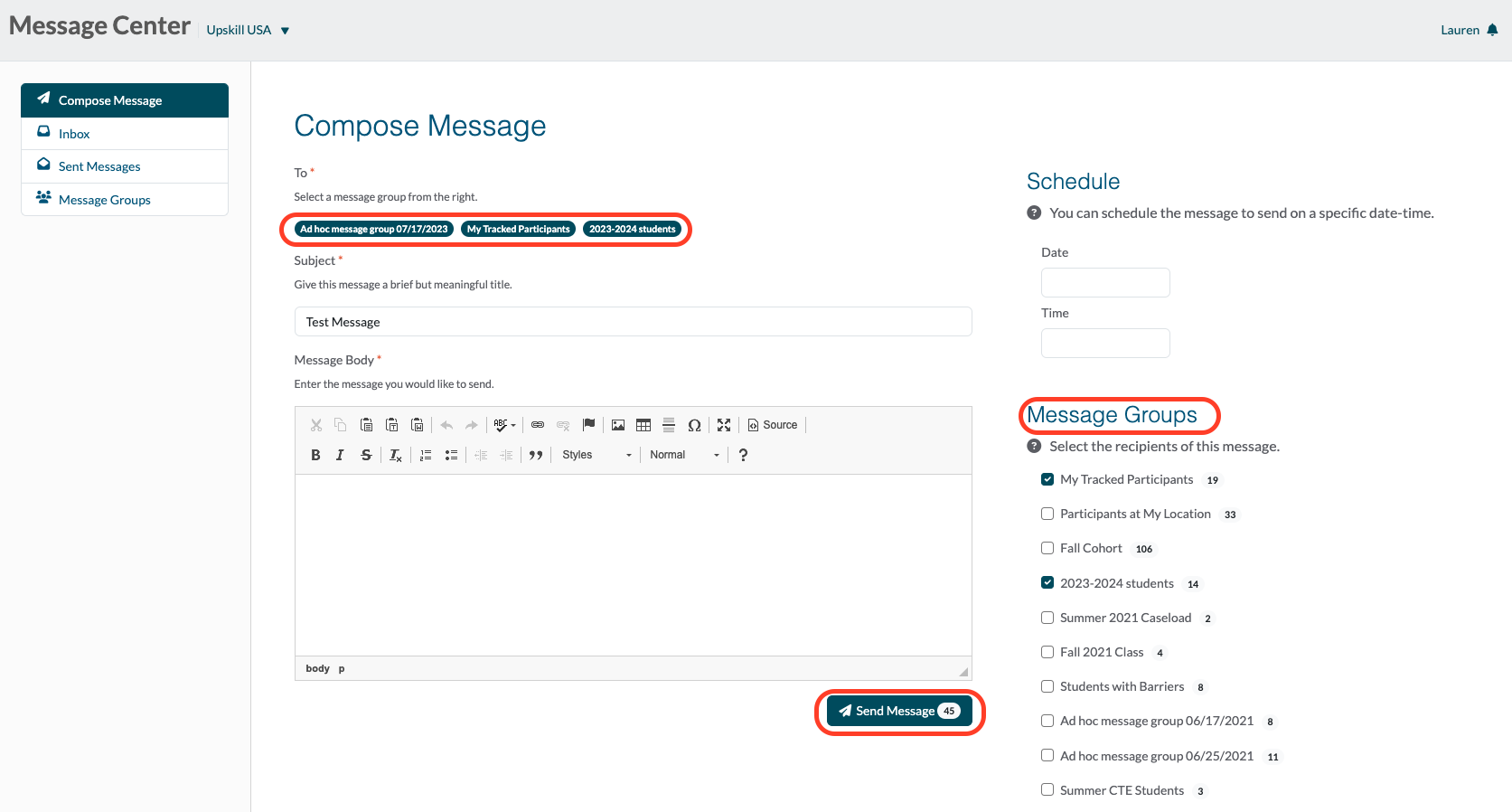
Task: Check Fall 2021 Class group
Action: tap(1047, 652)
